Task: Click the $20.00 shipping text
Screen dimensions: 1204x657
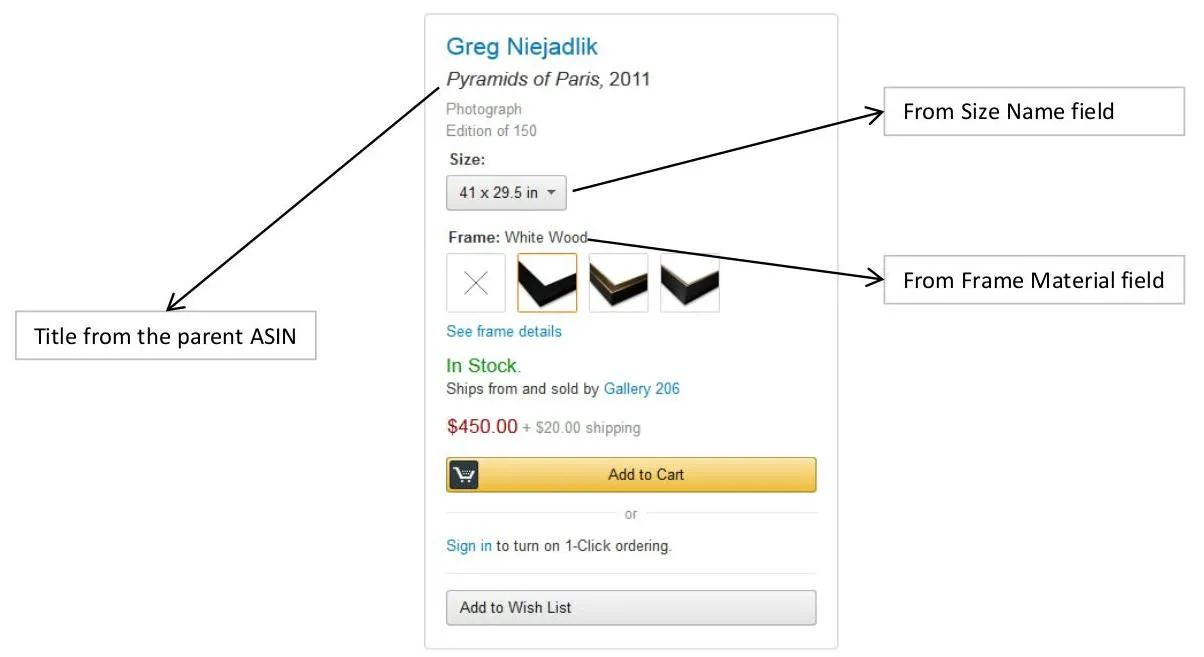Action: pos(588,428)
